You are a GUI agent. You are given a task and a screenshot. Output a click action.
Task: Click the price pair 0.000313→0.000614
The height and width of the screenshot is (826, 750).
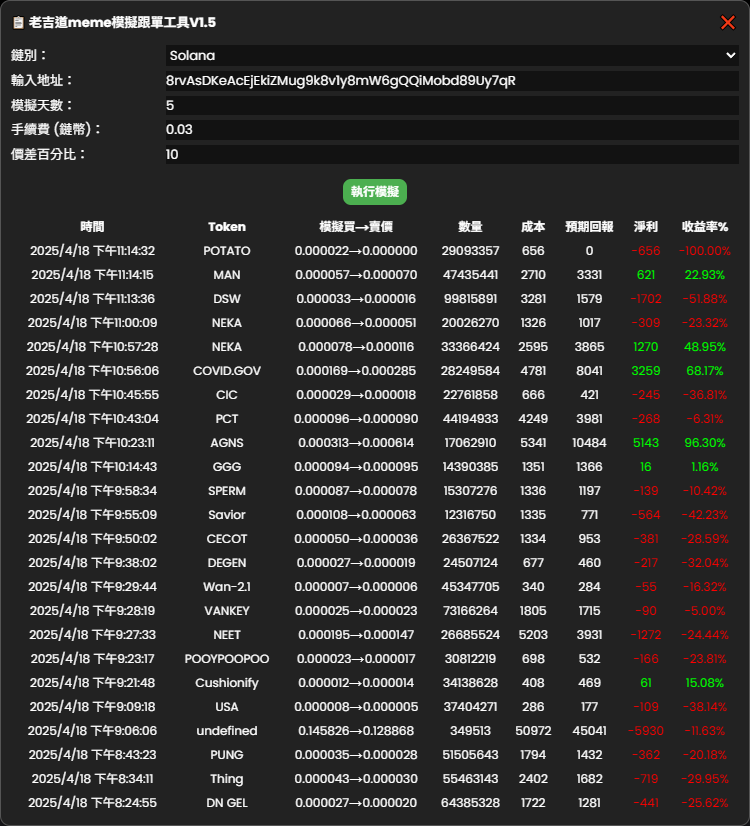(356, 443)
